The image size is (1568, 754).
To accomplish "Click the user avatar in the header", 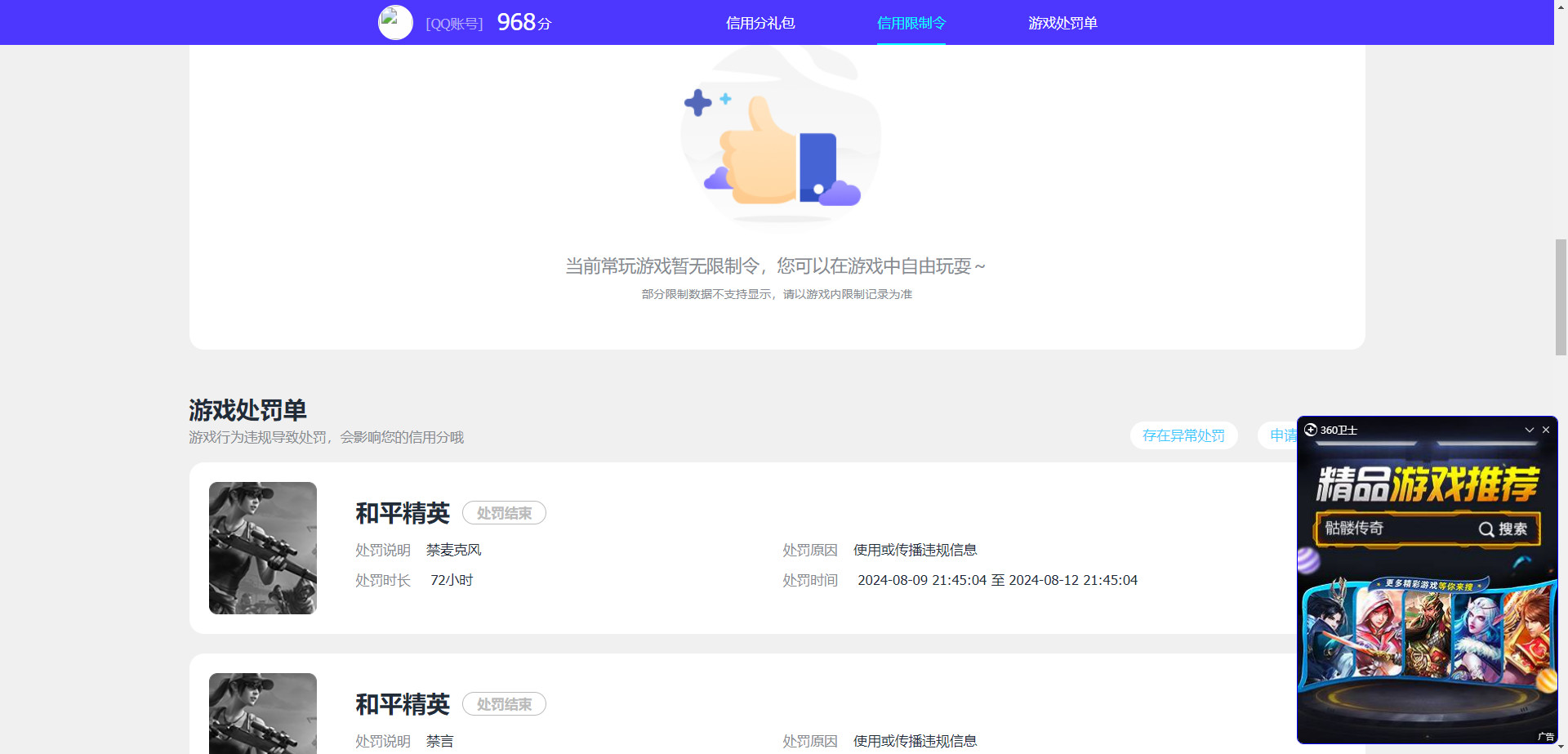I will [x=395, y=23].
